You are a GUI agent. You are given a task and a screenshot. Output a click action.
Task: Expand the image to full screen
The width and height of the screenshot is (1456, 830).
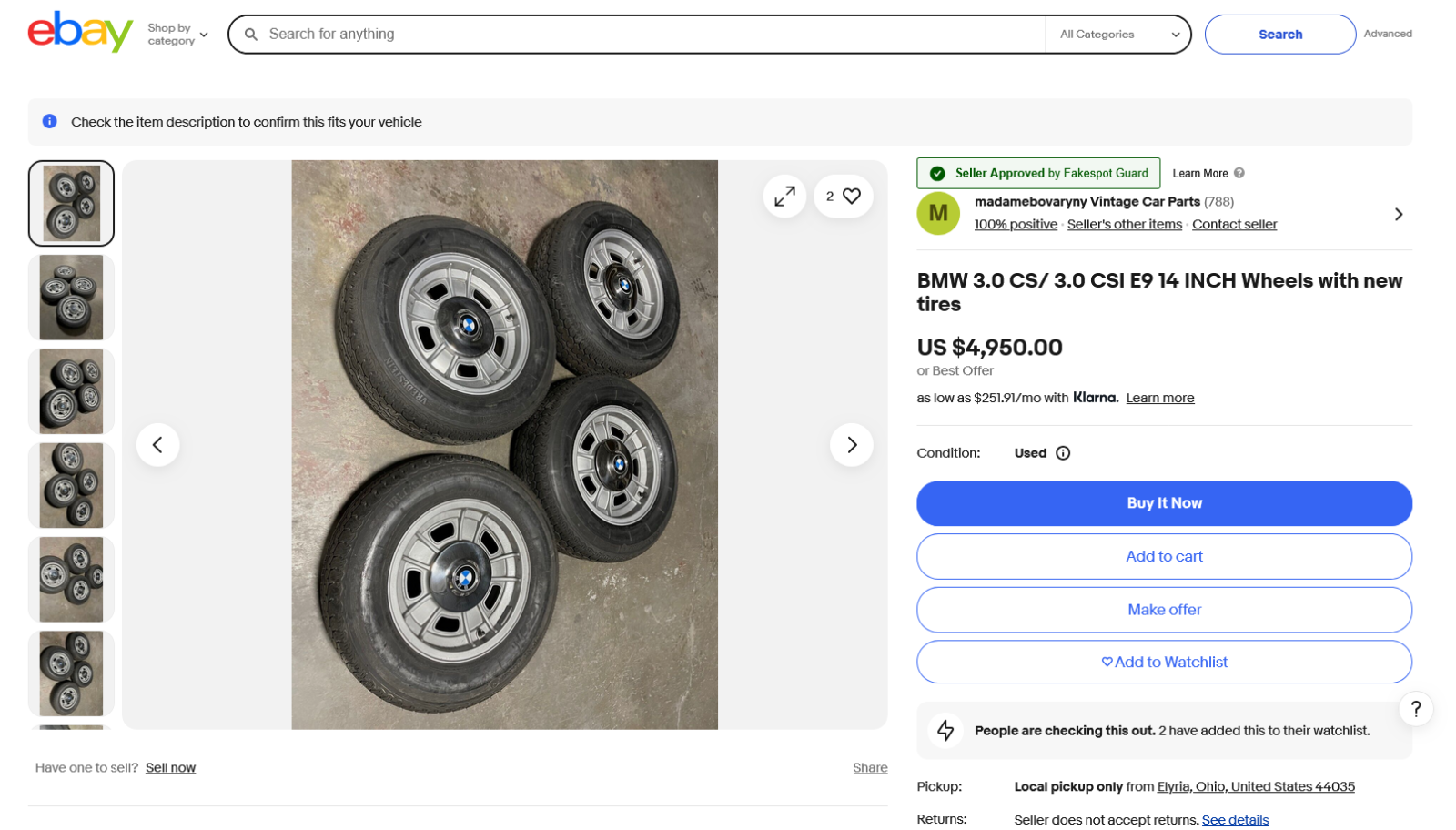[784, 196]
